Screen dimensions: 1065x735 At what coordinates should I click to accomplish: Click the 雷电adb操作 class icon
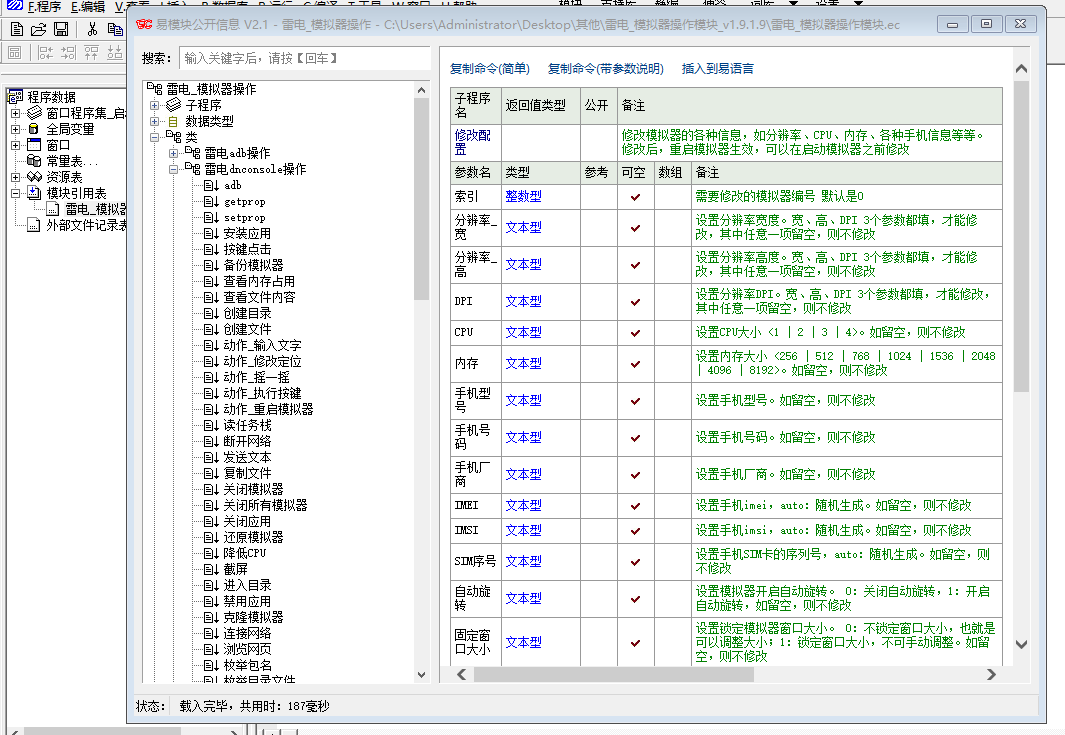point(193,153)
